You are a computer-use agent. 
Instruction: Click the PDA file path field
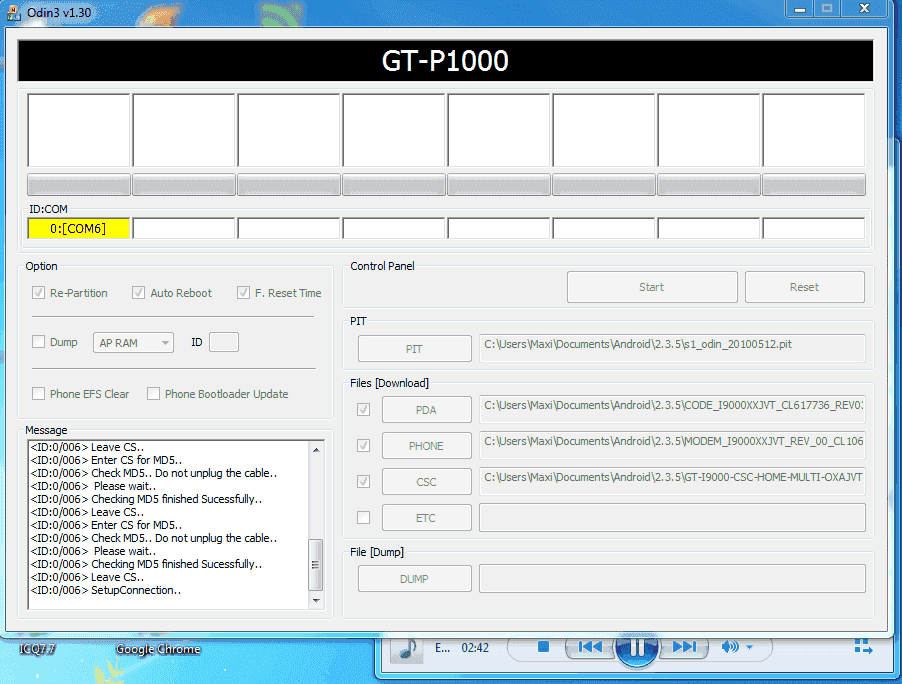672,410
